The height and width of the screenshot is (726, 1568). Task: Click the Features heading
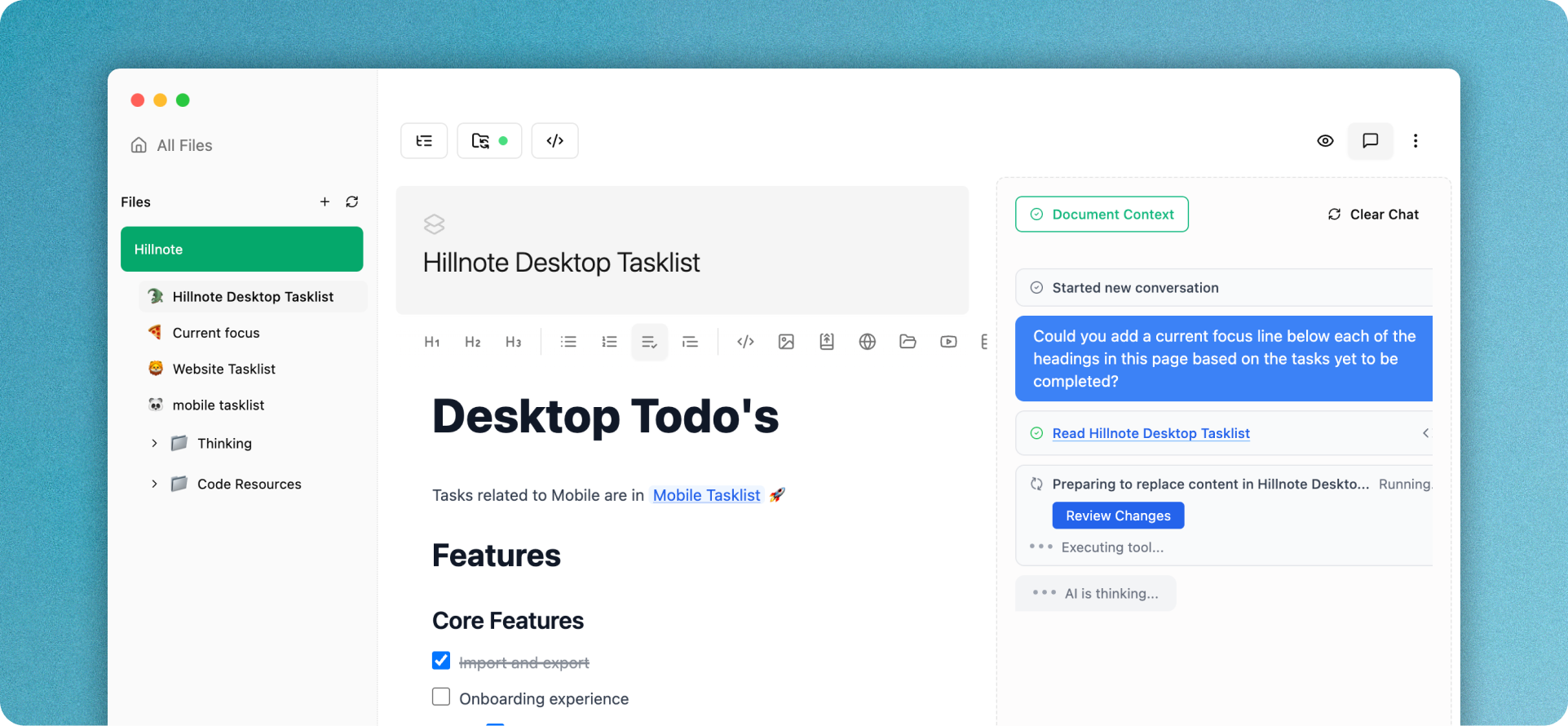[497, 556]
